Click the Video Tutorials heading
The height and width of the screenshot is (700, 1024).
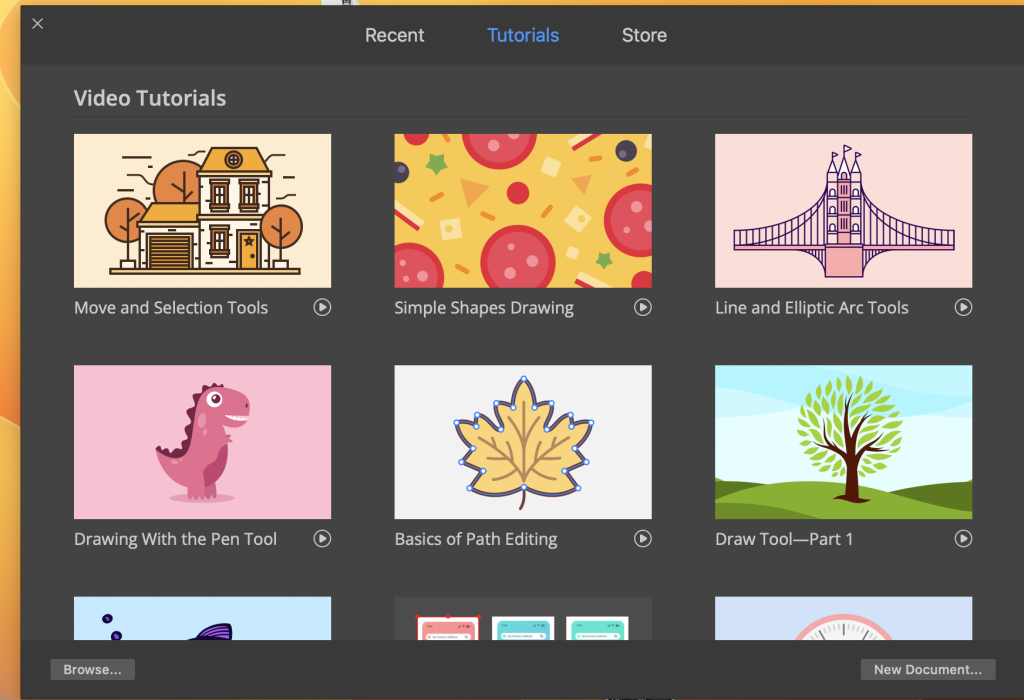[150, 98]
